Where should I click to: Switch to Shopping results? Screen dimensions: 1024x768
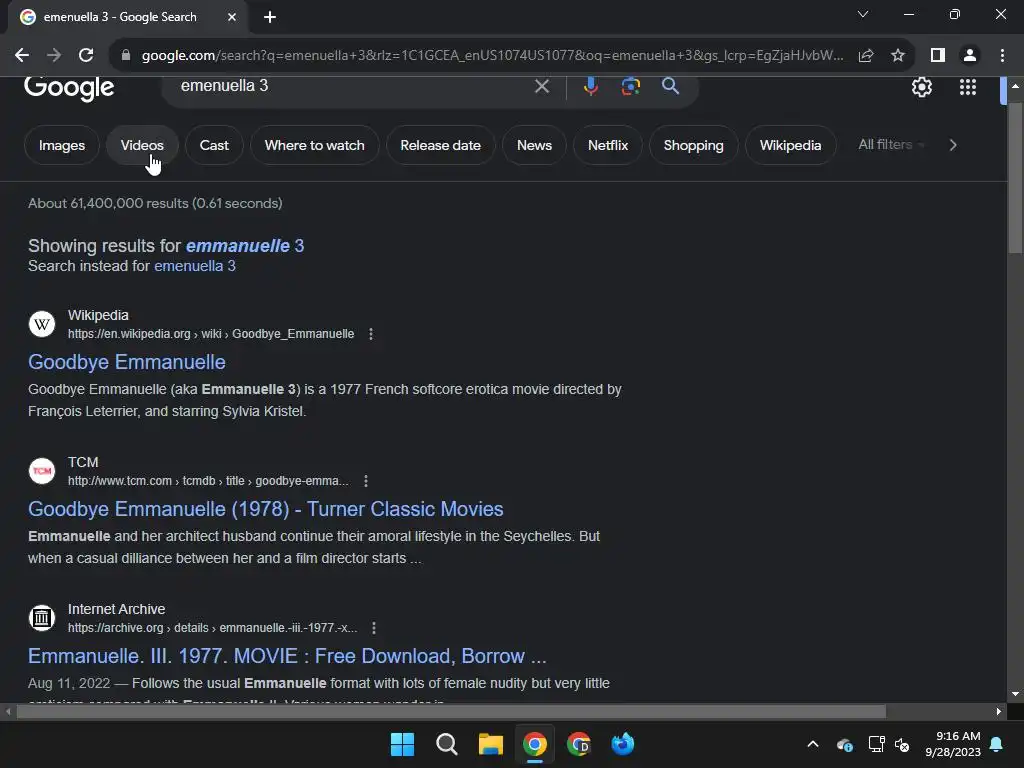(x=694, y=145)
